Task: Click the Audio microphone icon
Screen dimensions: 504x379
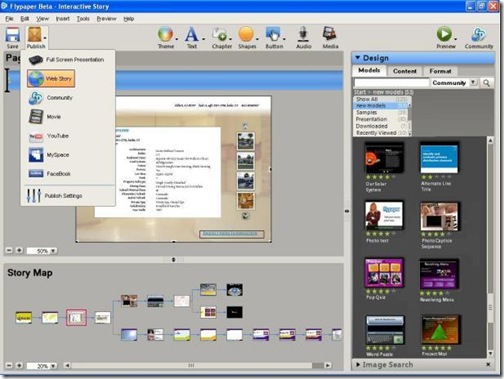Action: click(x=303, y=34)
